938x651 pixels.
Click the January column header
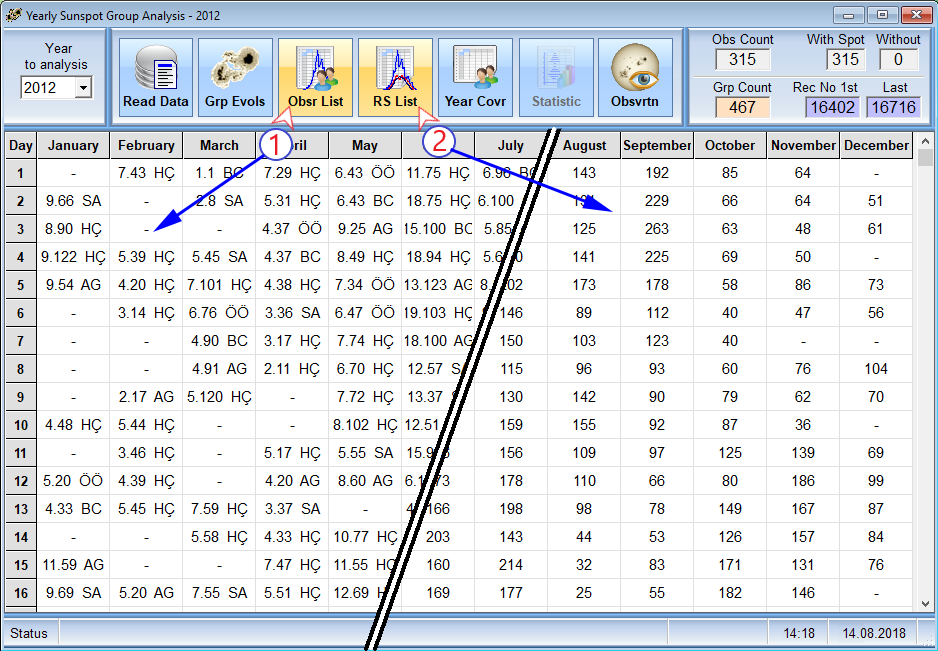pyautogui.click(x=73, y=145)
